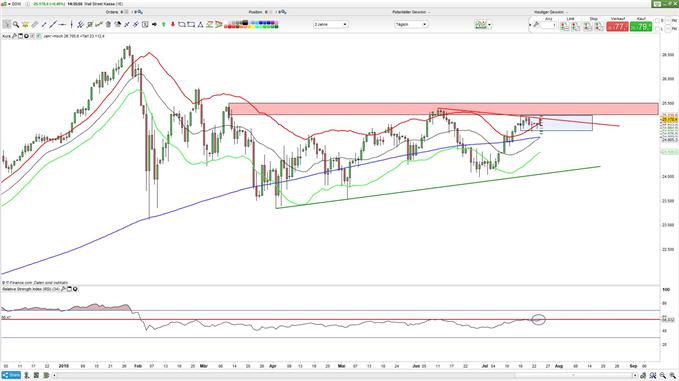Choose the vertical line drawing tool
This screenshot has width=679, height=381.
71,25
